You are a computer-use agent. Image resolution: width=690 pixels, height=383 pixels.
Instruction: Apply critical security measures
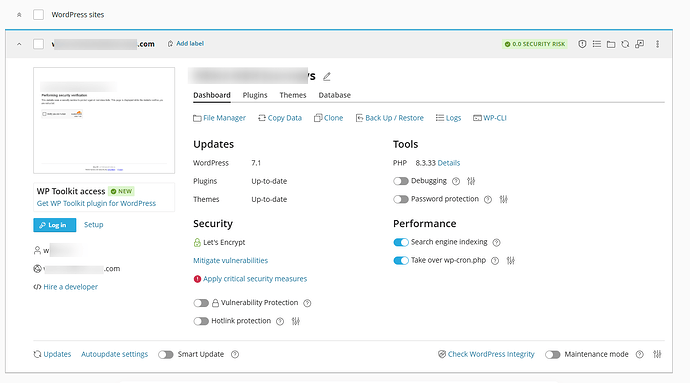pyautogui.click(x=255, y=279)
